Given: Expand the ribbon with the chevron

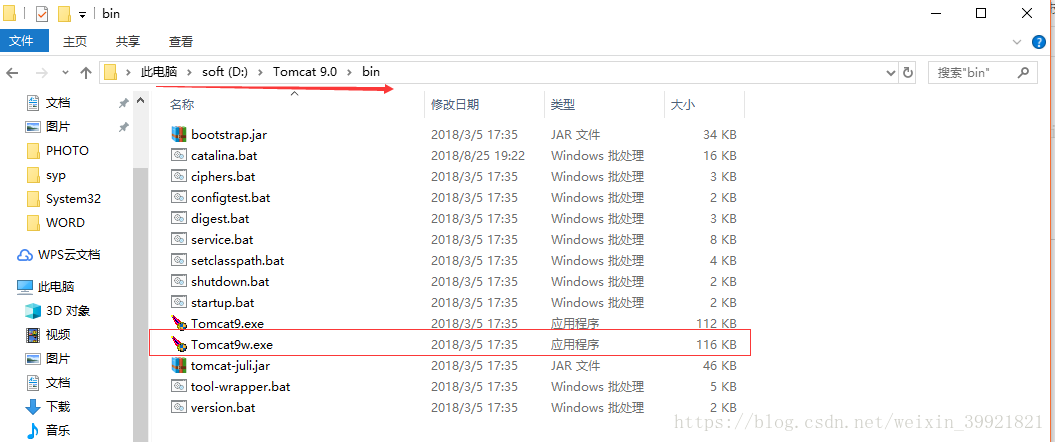Looking at the screenshot, I should [x=1017, y=42].
